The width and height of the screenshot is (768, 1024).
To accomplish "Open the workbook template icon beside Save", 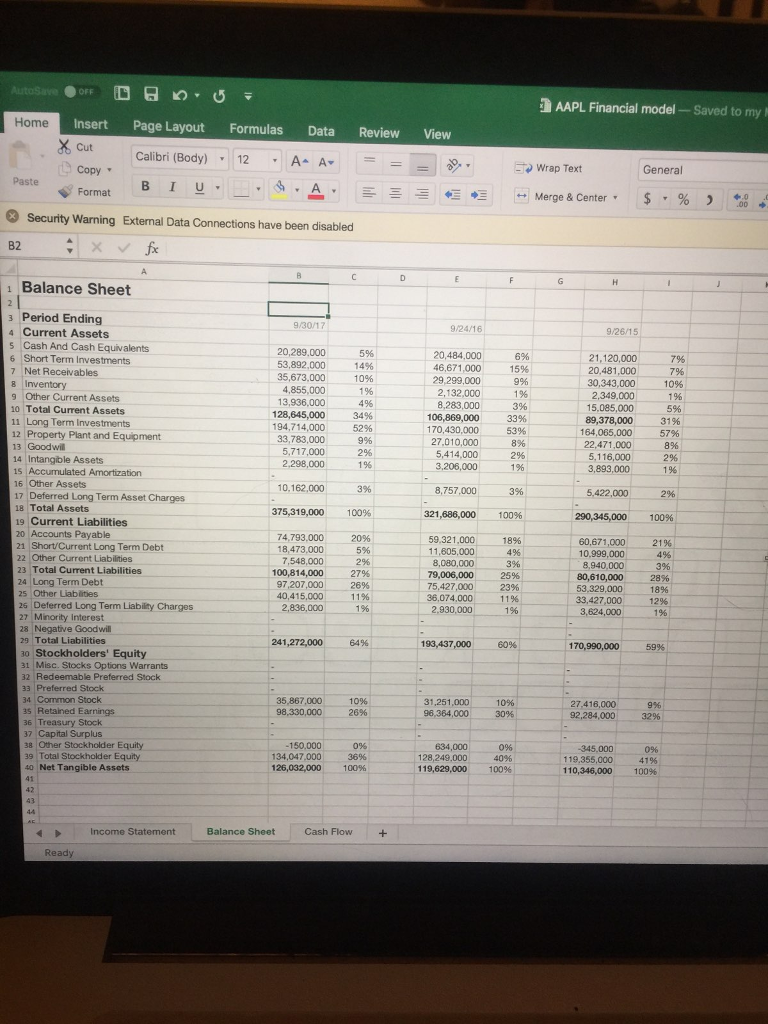I will tap(122, 93).
